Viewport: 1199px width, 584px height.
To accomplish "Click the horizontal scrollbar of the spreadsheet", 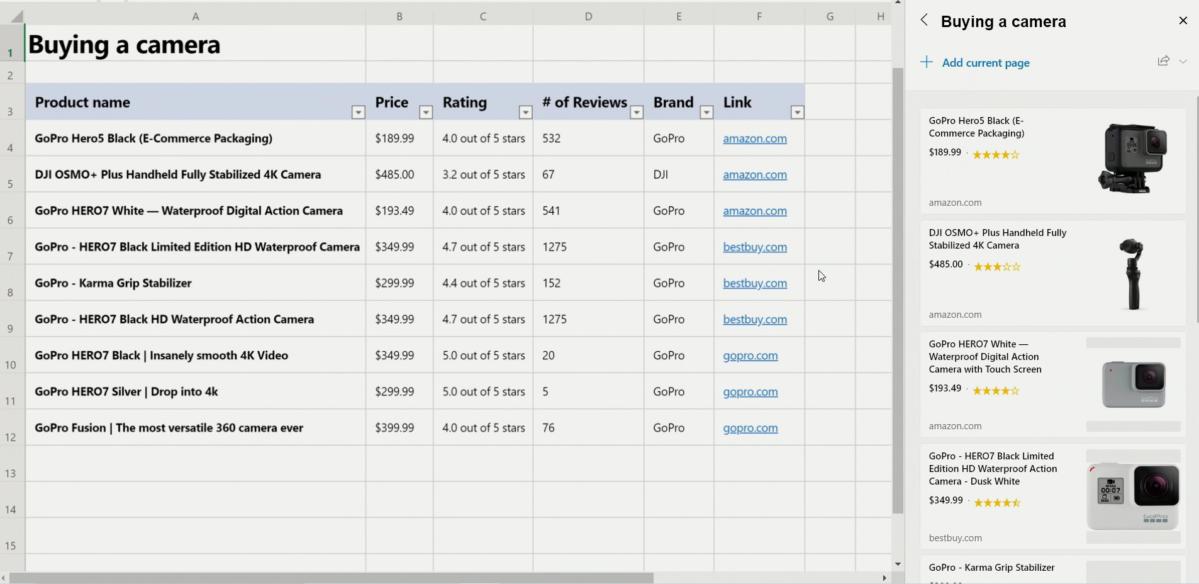I will [331, 578].
